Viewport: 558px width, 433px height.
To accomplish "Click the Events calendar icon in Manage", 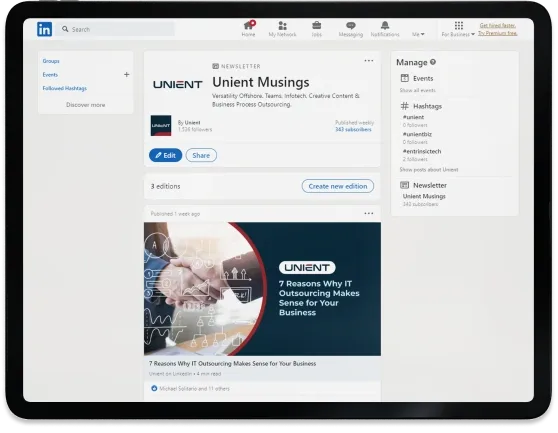I will (x=405, y=78).
